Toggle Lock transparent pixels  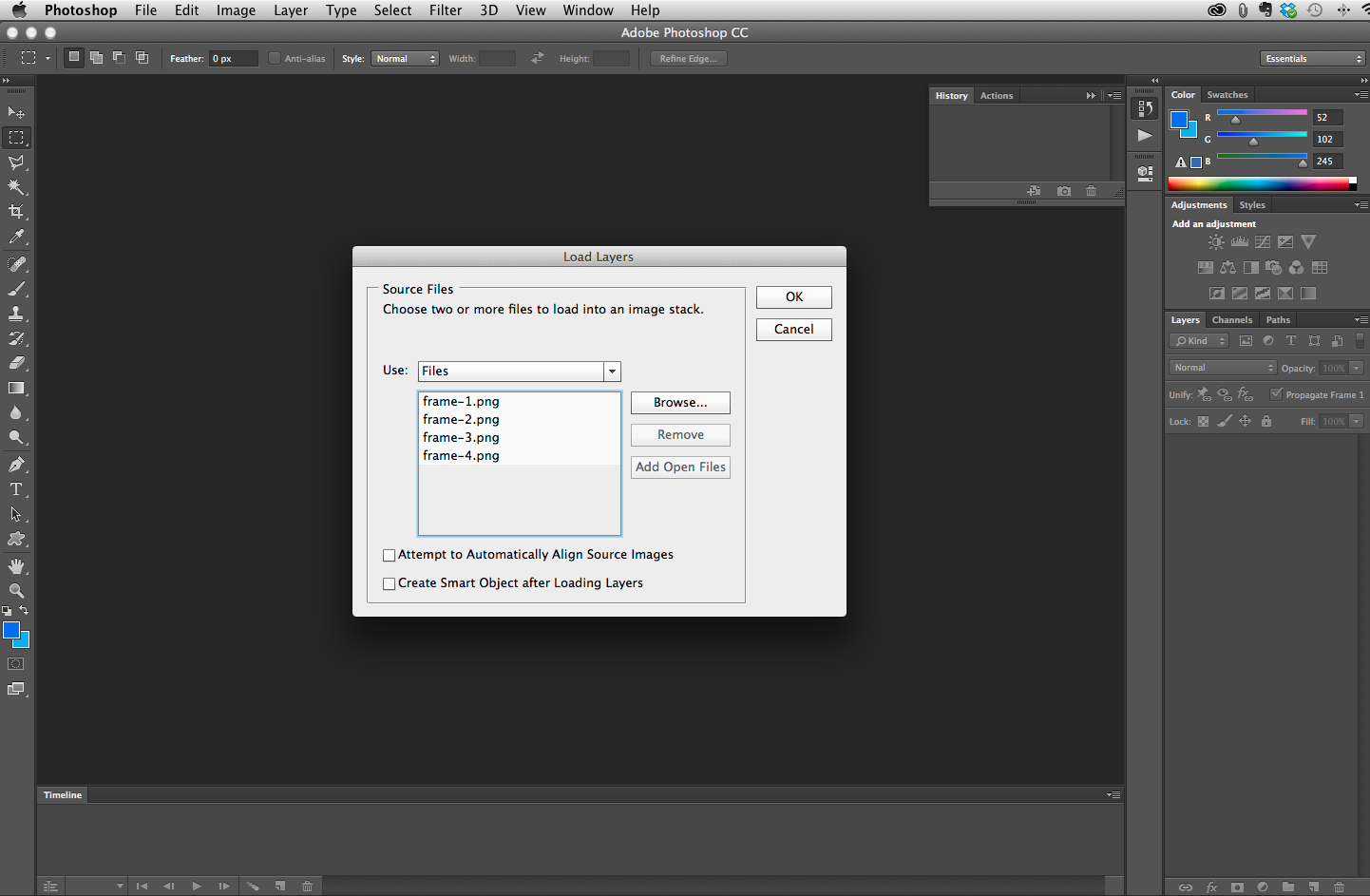point(1203,421)
